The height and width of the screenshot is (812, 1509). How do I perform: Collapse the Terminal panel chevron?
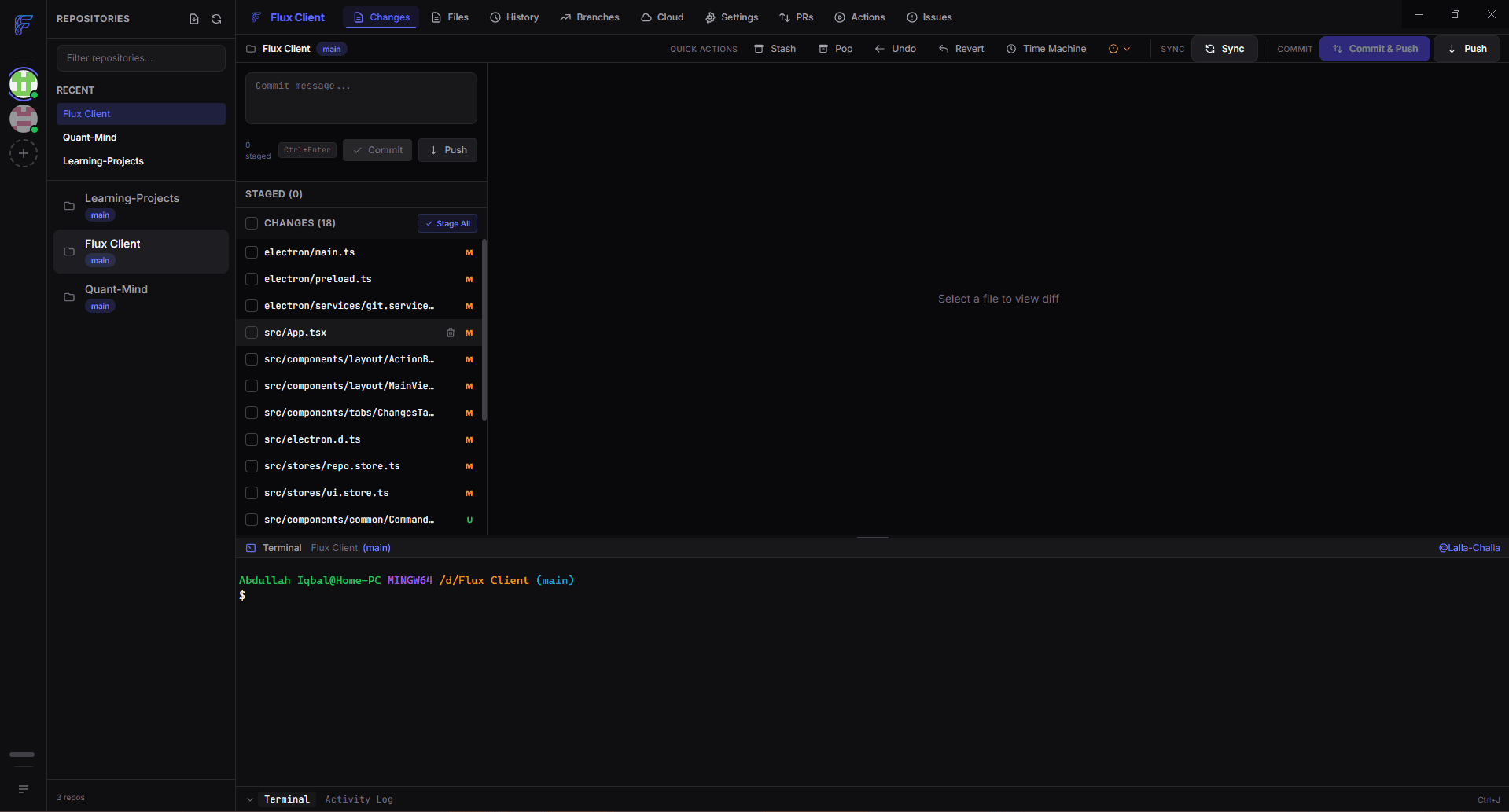pyautogui.click(x=249, y=799)
